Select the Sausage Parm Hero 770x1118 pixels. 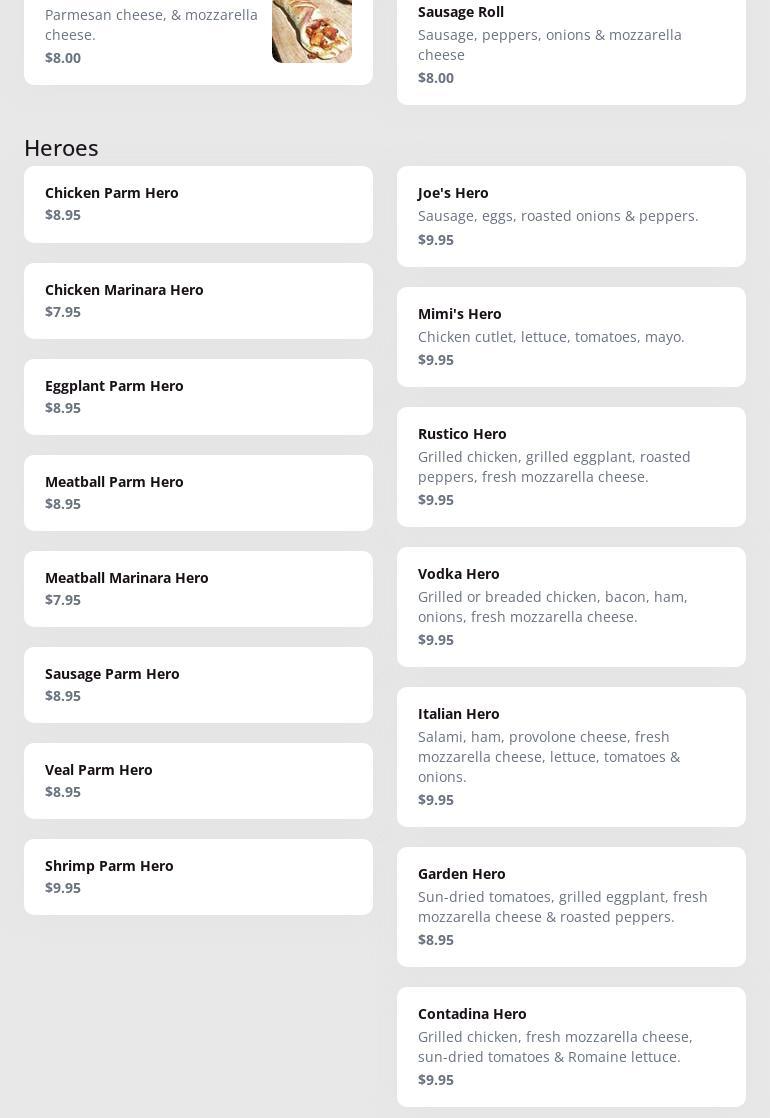198,684
